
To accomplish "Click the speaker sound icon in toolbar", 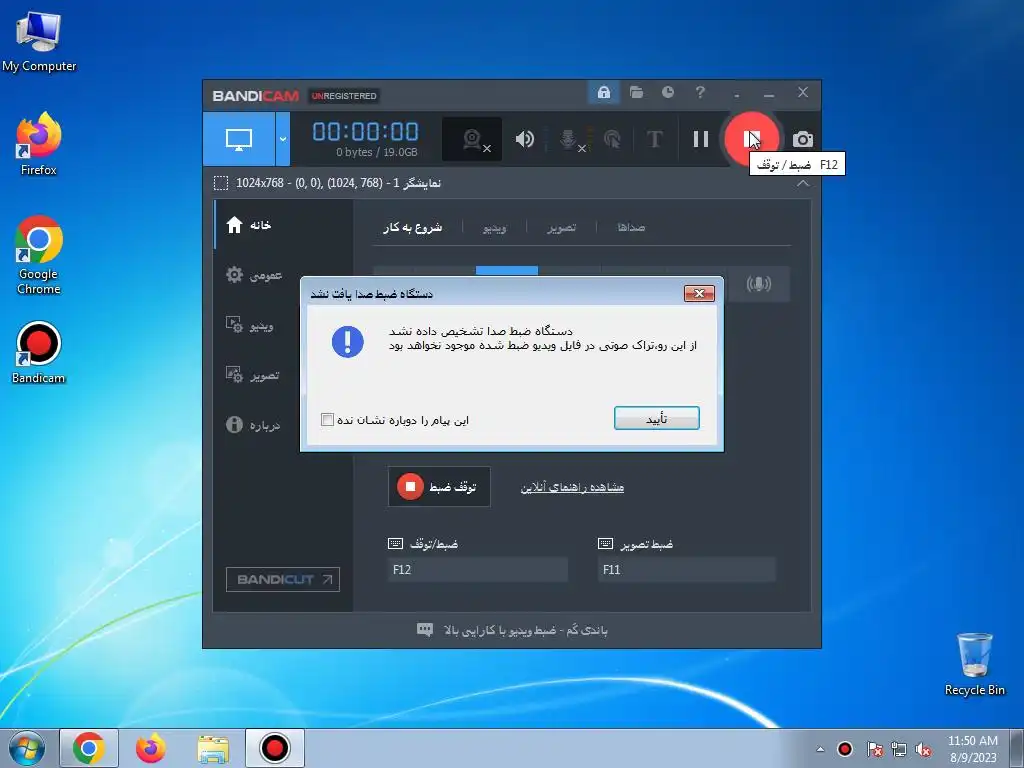I will [x=524, y=139].
